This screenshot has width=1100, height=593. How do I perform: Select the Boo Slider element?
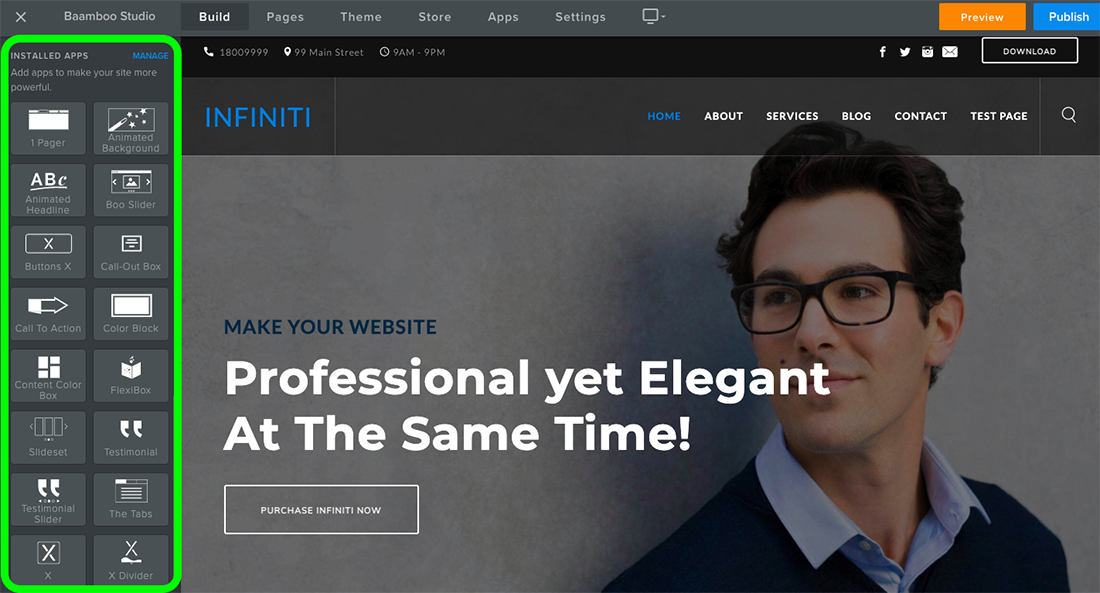(x=130, y=190)
